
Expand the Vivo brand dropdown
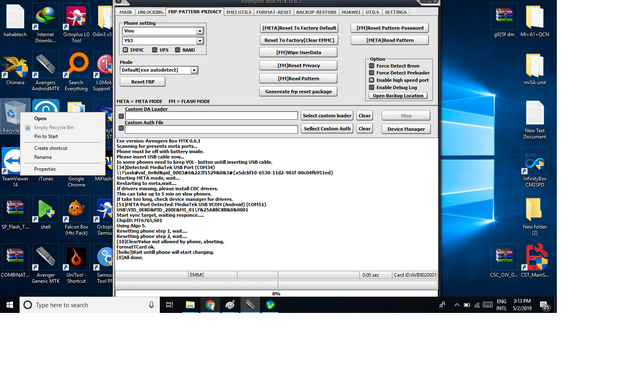(x=200, y=31)
